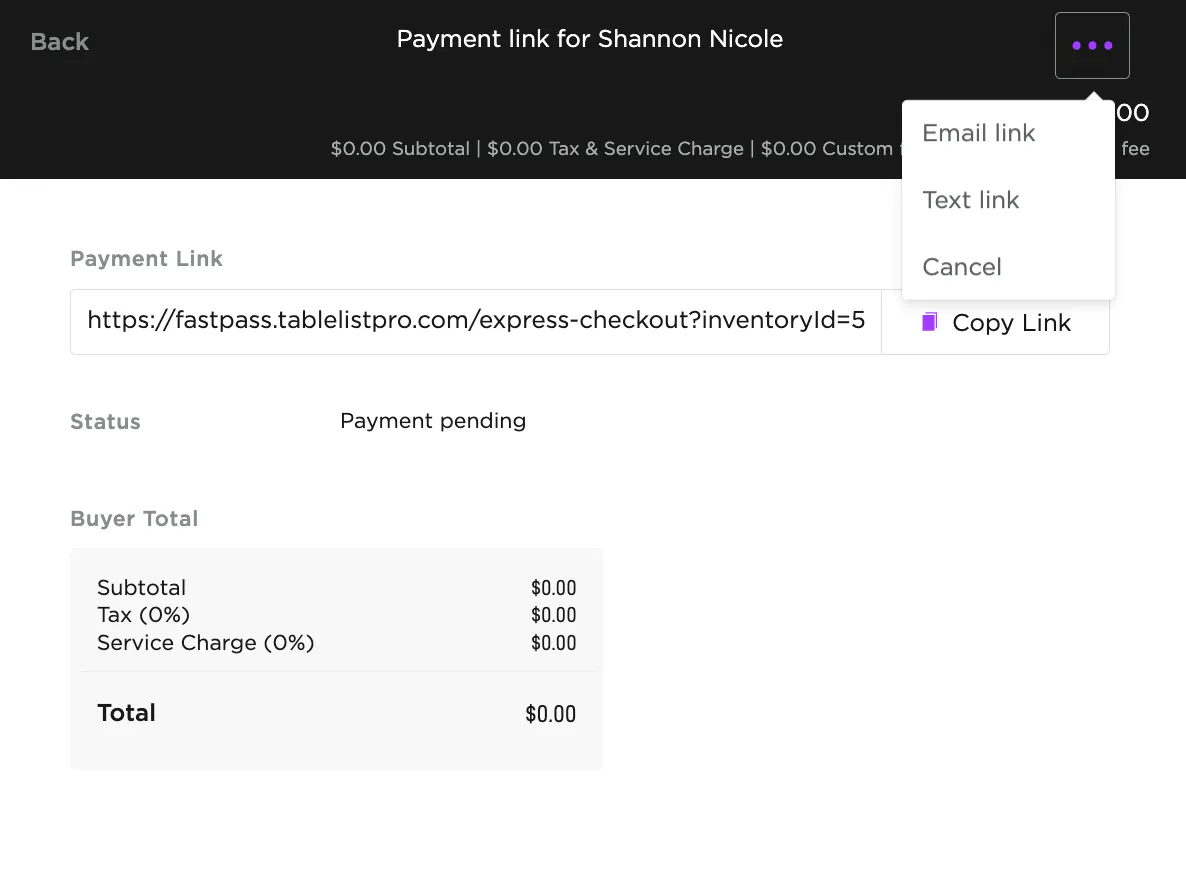
Task: Click the Status field label
Action: click(x=105, y=422)
